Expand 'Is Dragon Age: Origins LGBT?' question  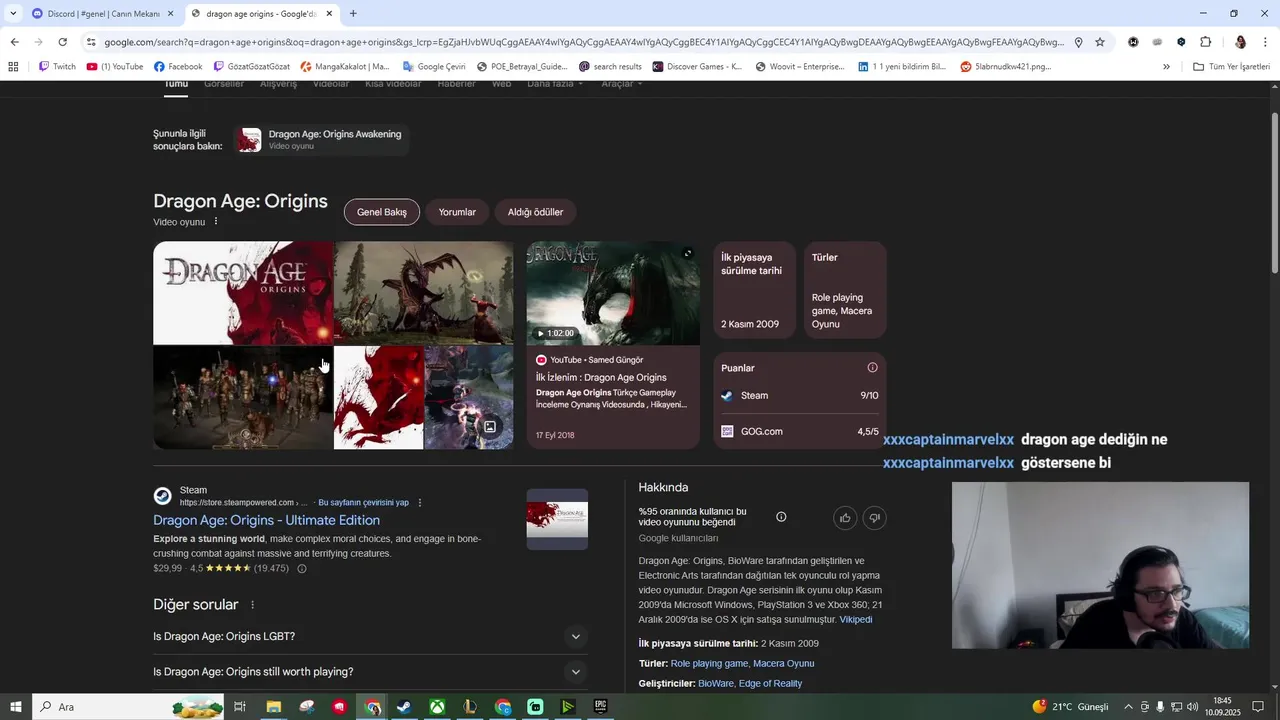click(x=369, y=637)
